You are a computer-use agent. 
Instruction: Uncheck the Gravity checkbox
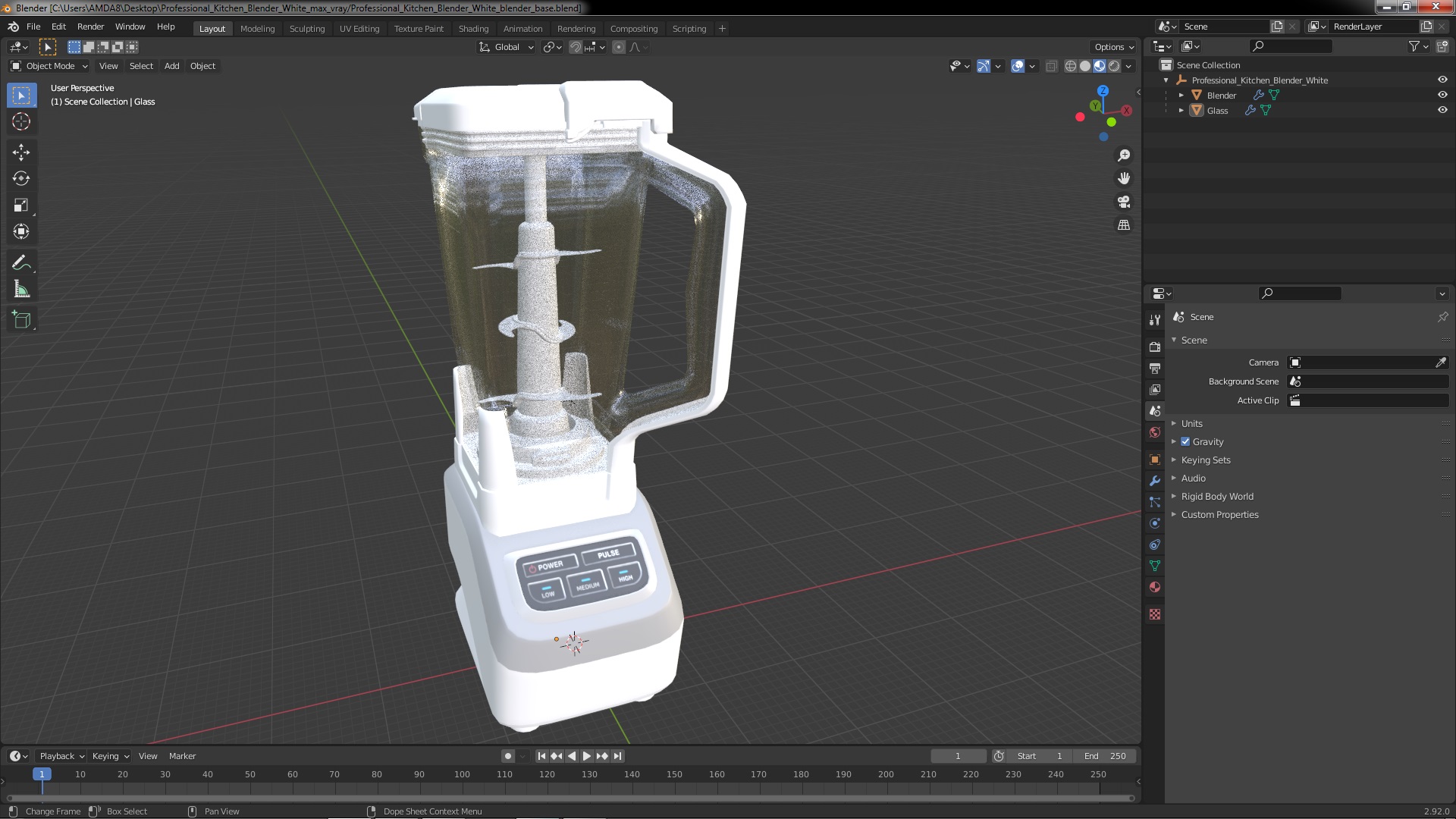click(x=1185, y=441)
